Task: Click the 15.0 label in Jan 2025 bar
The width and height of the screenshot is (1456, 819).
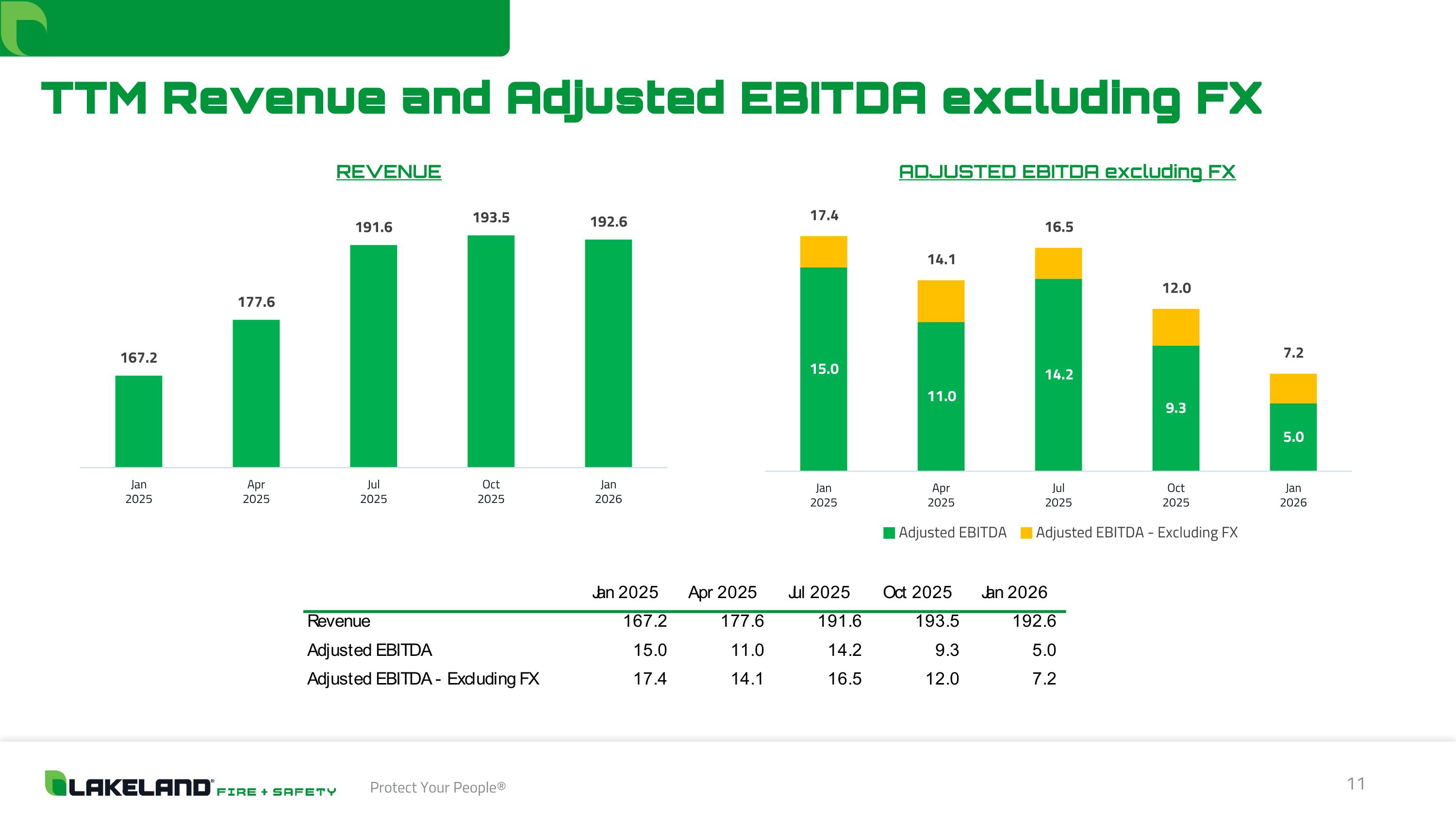Action: coord(824,369)
